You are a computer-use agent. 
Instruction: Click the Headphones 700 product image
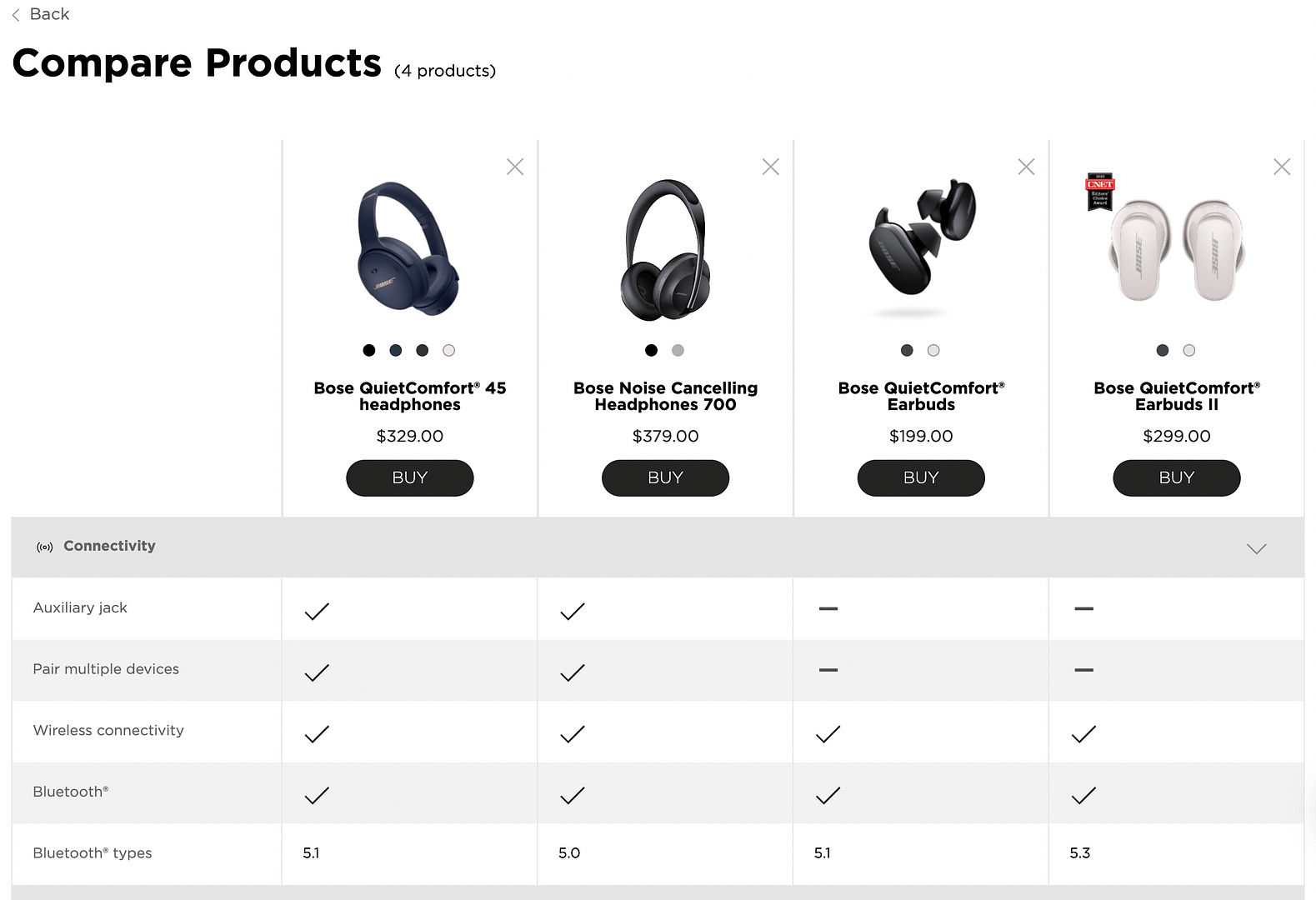pyautogui.click(x=665, y=250)
